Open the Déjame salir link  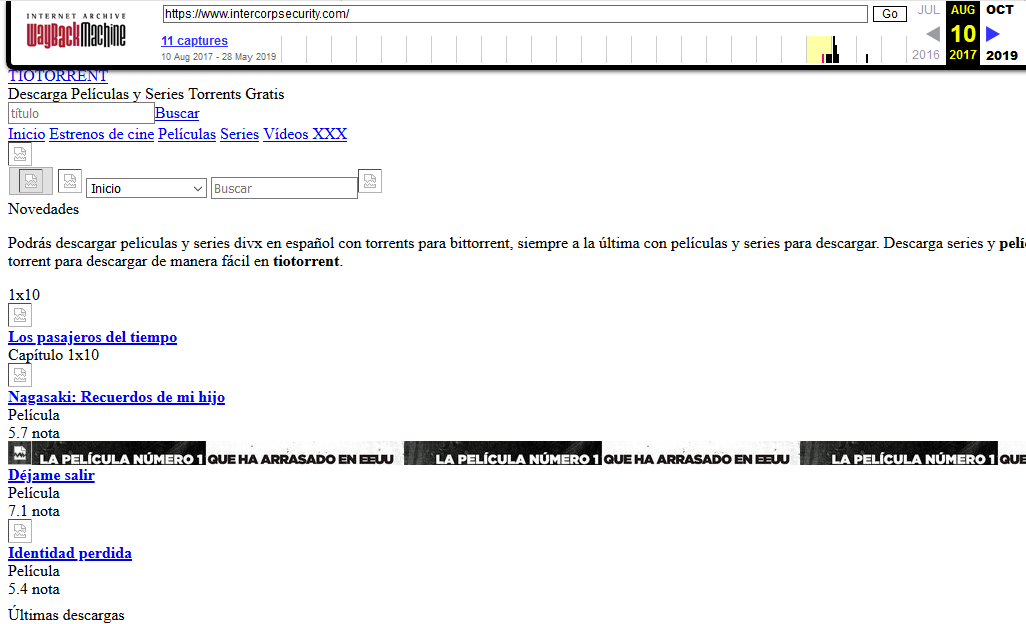point(51,475)
